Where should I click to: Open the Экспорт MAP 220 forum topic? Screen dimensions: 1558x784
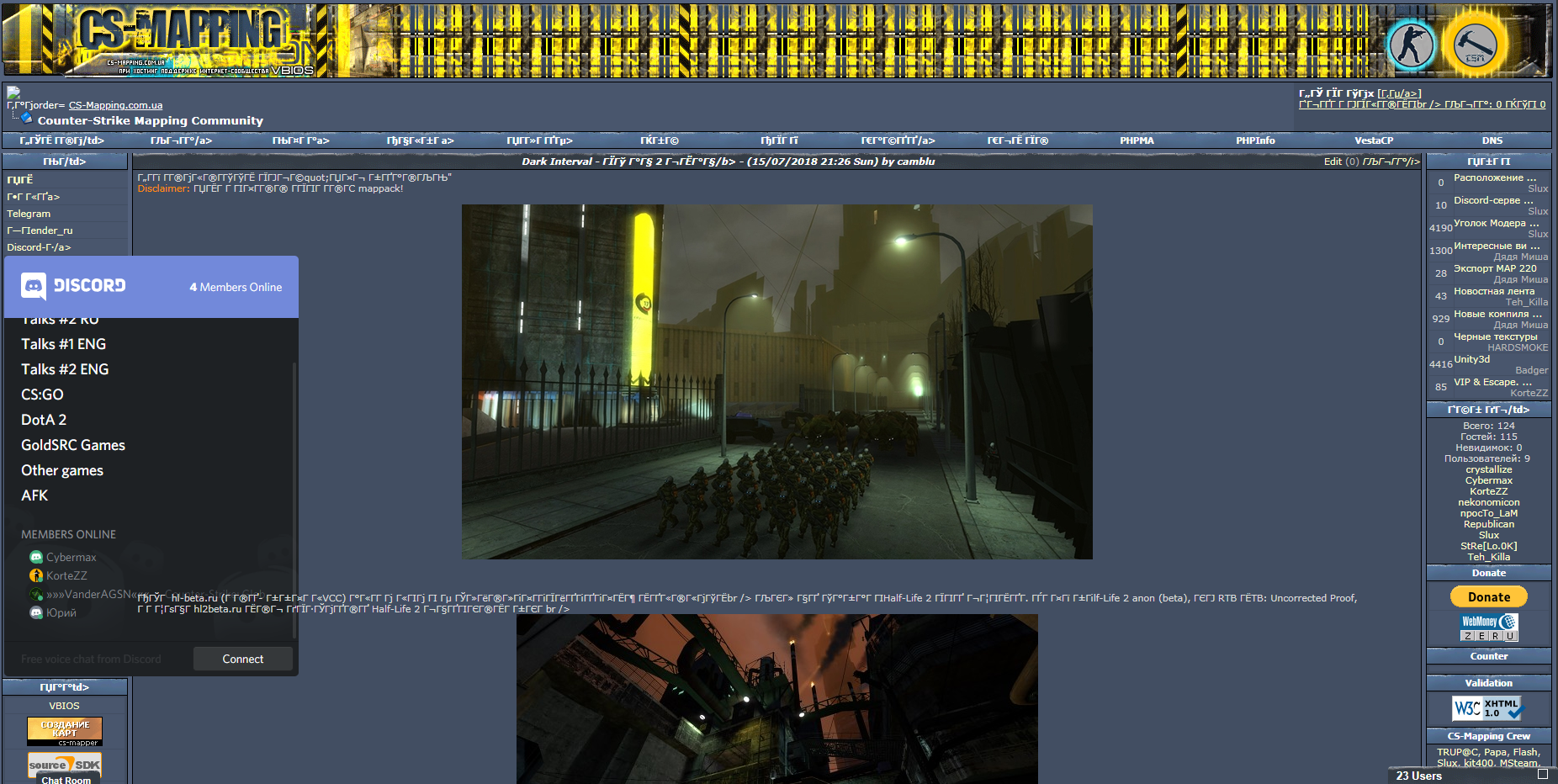coord(1495,268)
